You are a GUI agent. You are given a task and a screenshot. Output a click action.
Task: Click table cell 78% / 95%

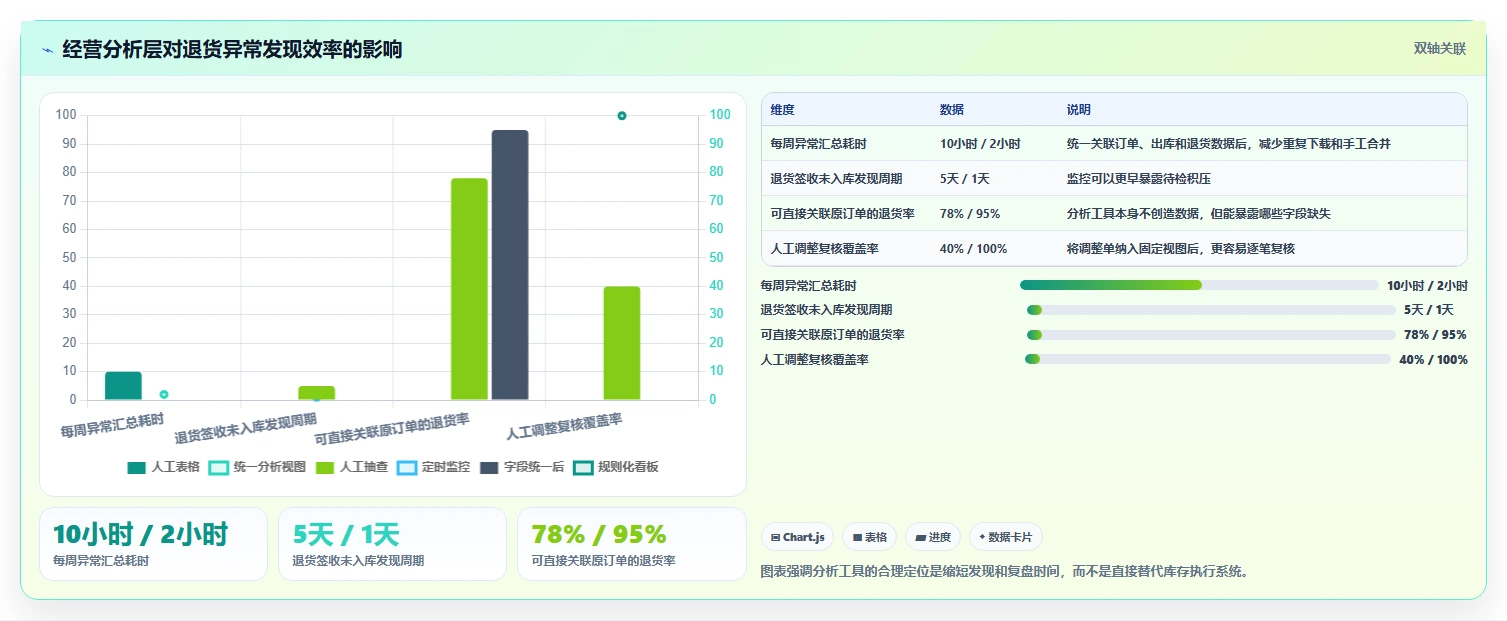(970, 214)
